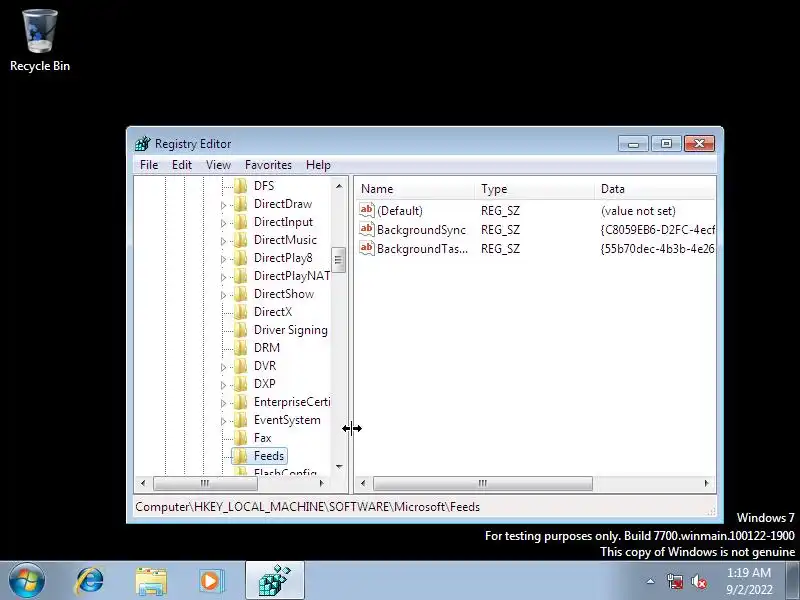Click the DirectMusic folder icon
Viewport: 800px width, 600px height.
240,240
